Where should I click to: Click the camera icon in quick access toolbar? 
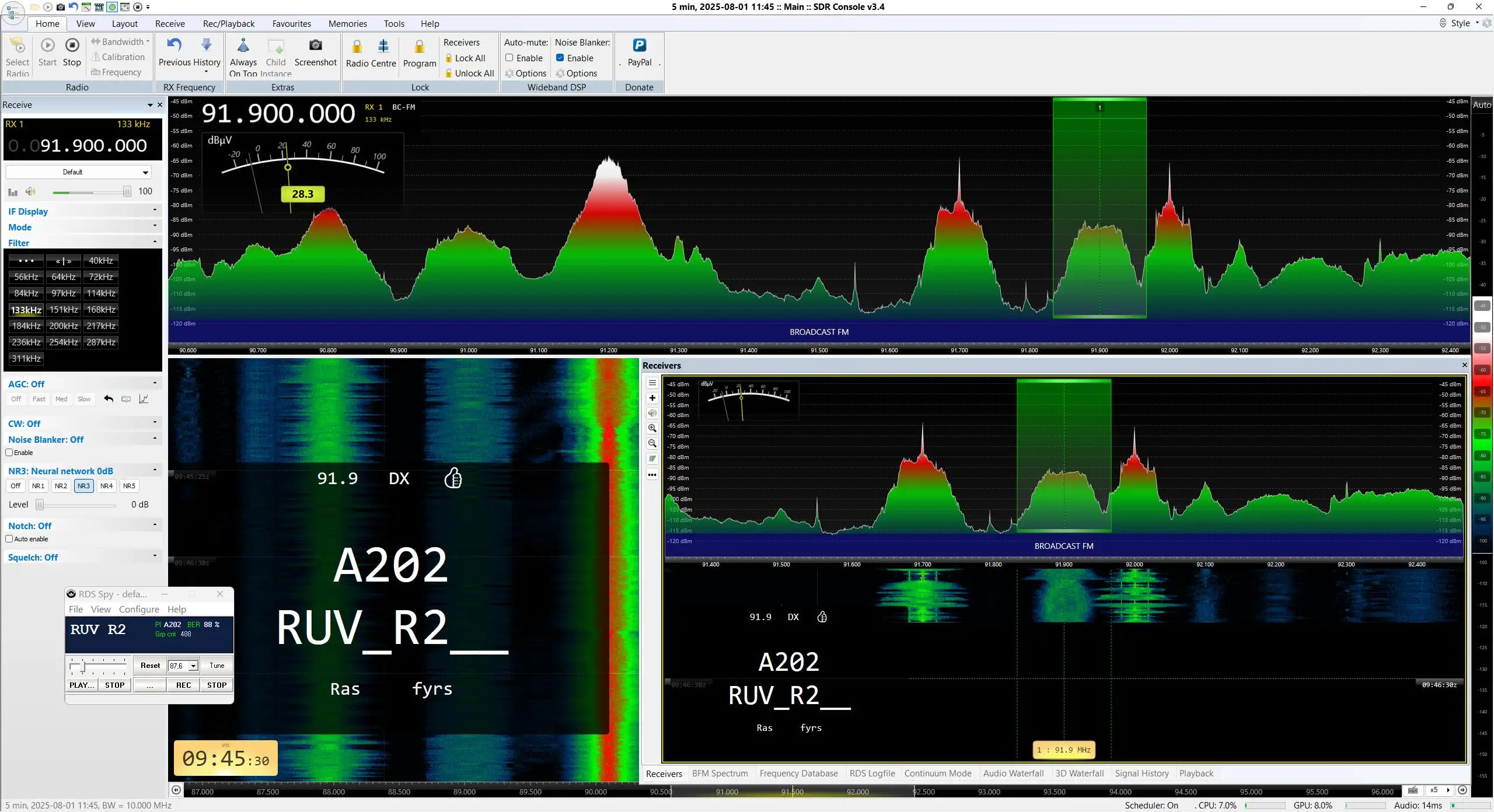60,7
